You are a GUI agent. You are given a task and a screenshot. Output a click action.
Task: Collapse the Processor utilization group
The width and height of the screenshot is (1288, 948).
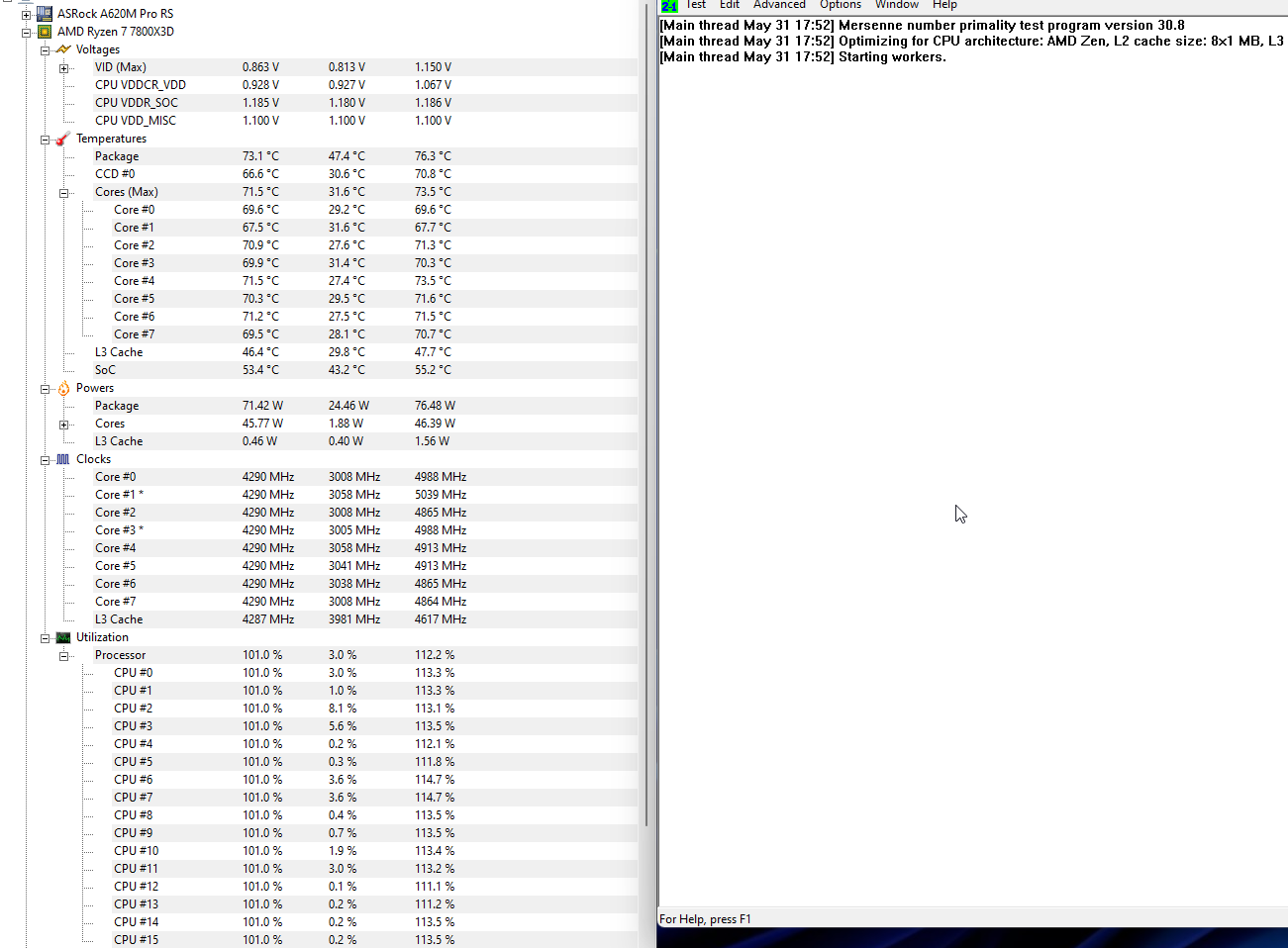(64, 655)
